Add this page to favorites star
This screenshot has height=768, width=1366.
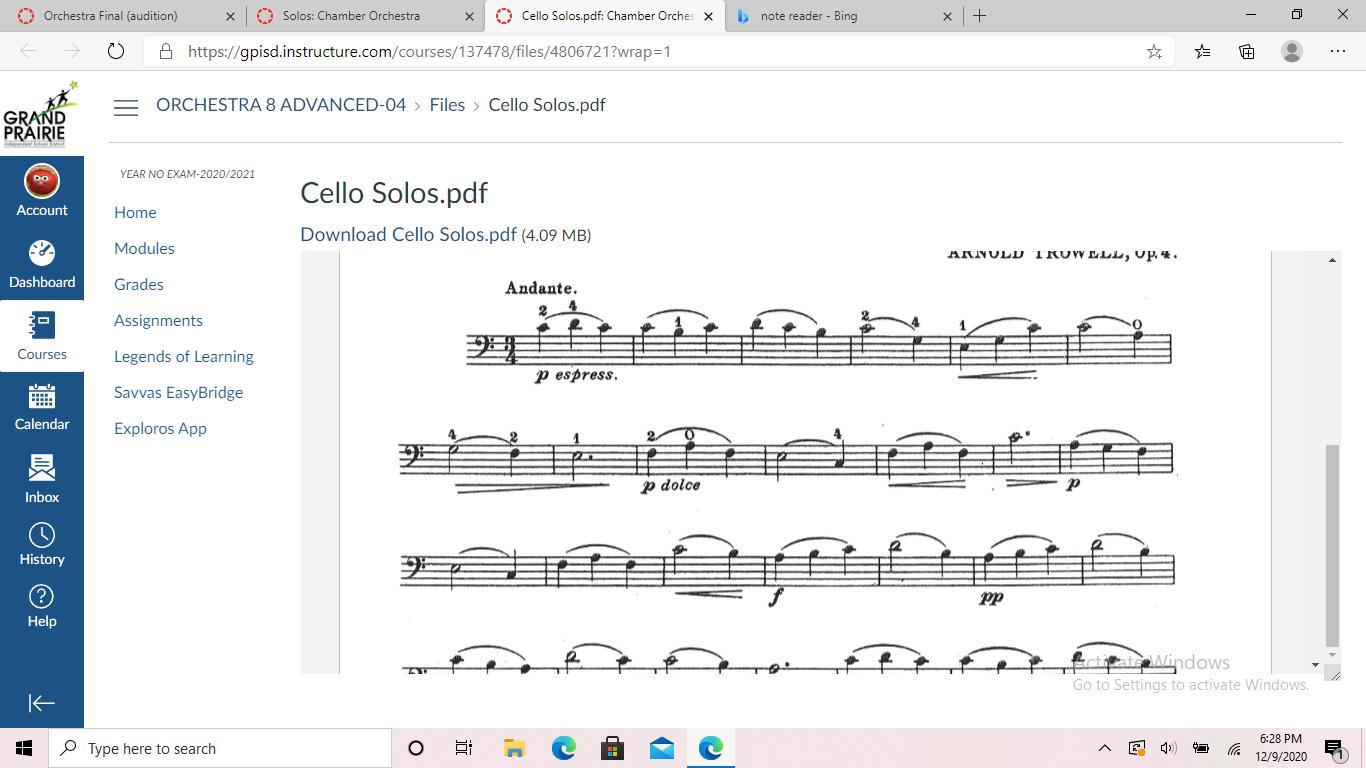(x=1154, y=51)
